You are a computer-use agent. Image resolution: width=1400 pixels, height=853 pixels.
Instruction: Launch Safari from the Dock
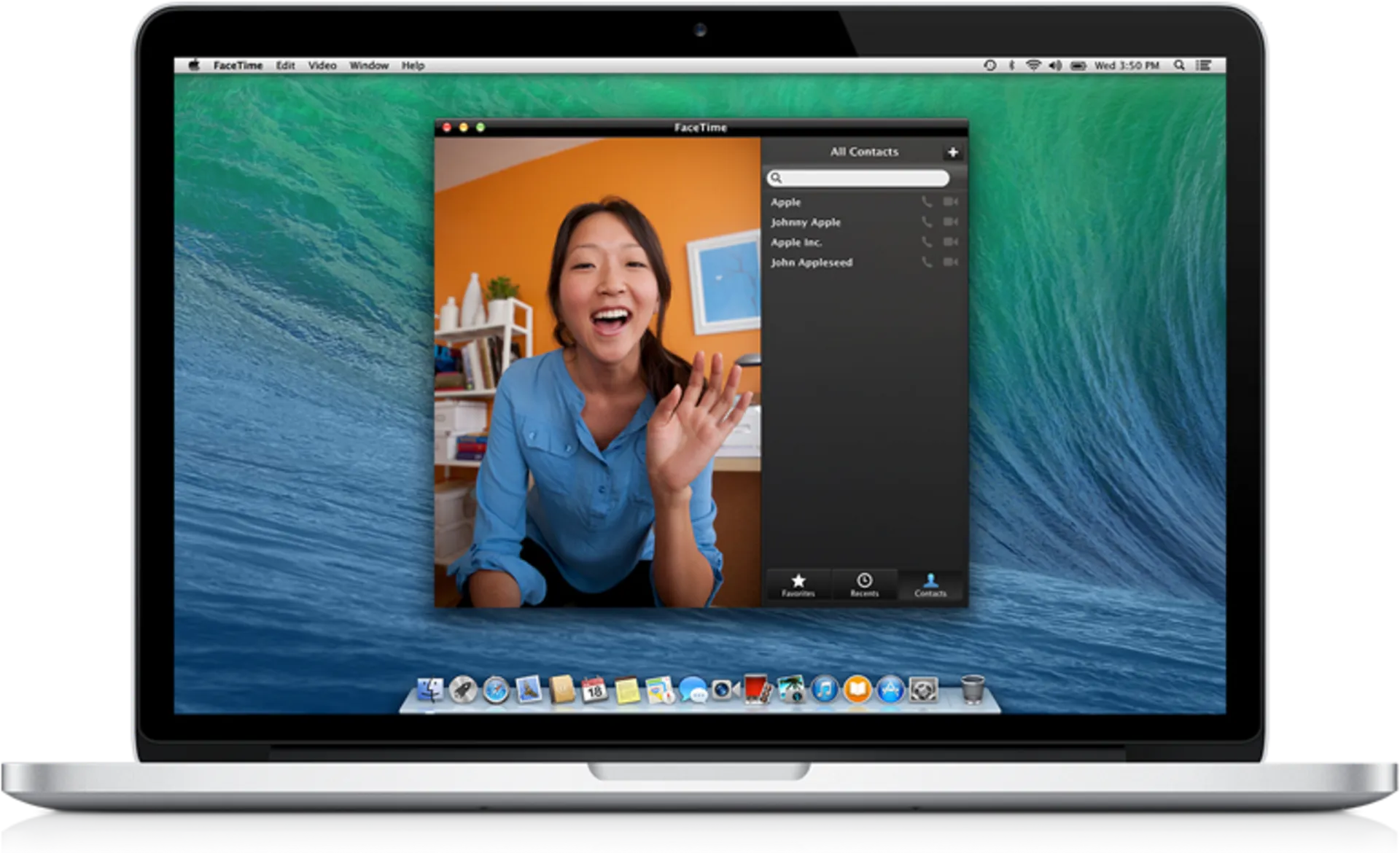click(x=496, y=690)
